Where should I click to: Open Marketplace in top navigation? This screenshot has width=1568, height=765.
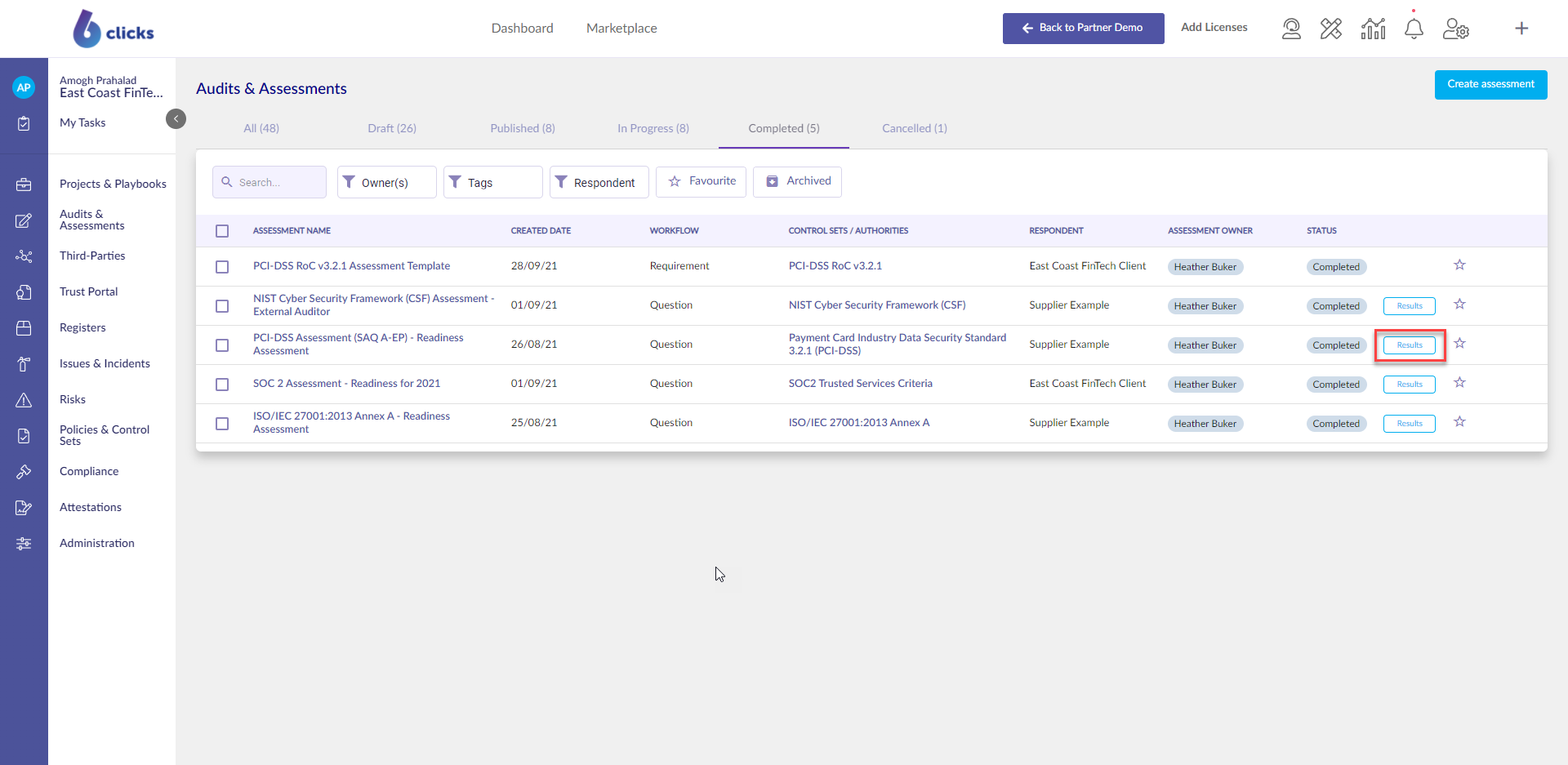point(621,29)
